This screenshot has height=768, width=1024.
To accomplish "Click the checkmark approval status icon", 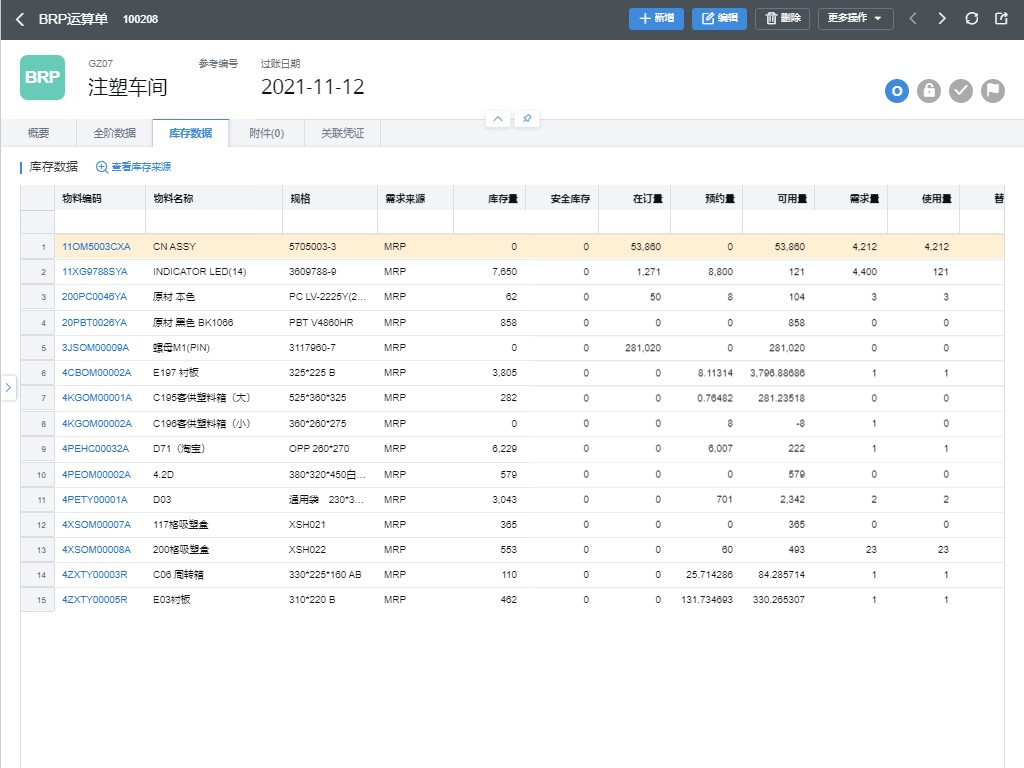I will click(x=961, y=91).
